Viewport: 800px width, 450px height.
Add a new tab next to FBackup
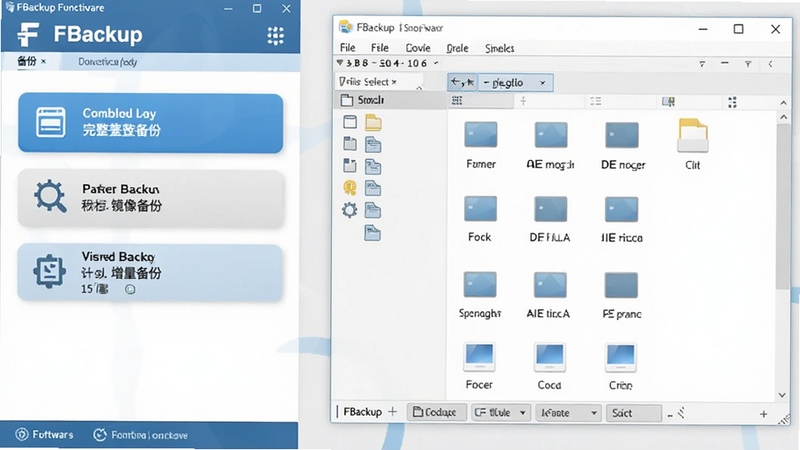click(392, 411)
